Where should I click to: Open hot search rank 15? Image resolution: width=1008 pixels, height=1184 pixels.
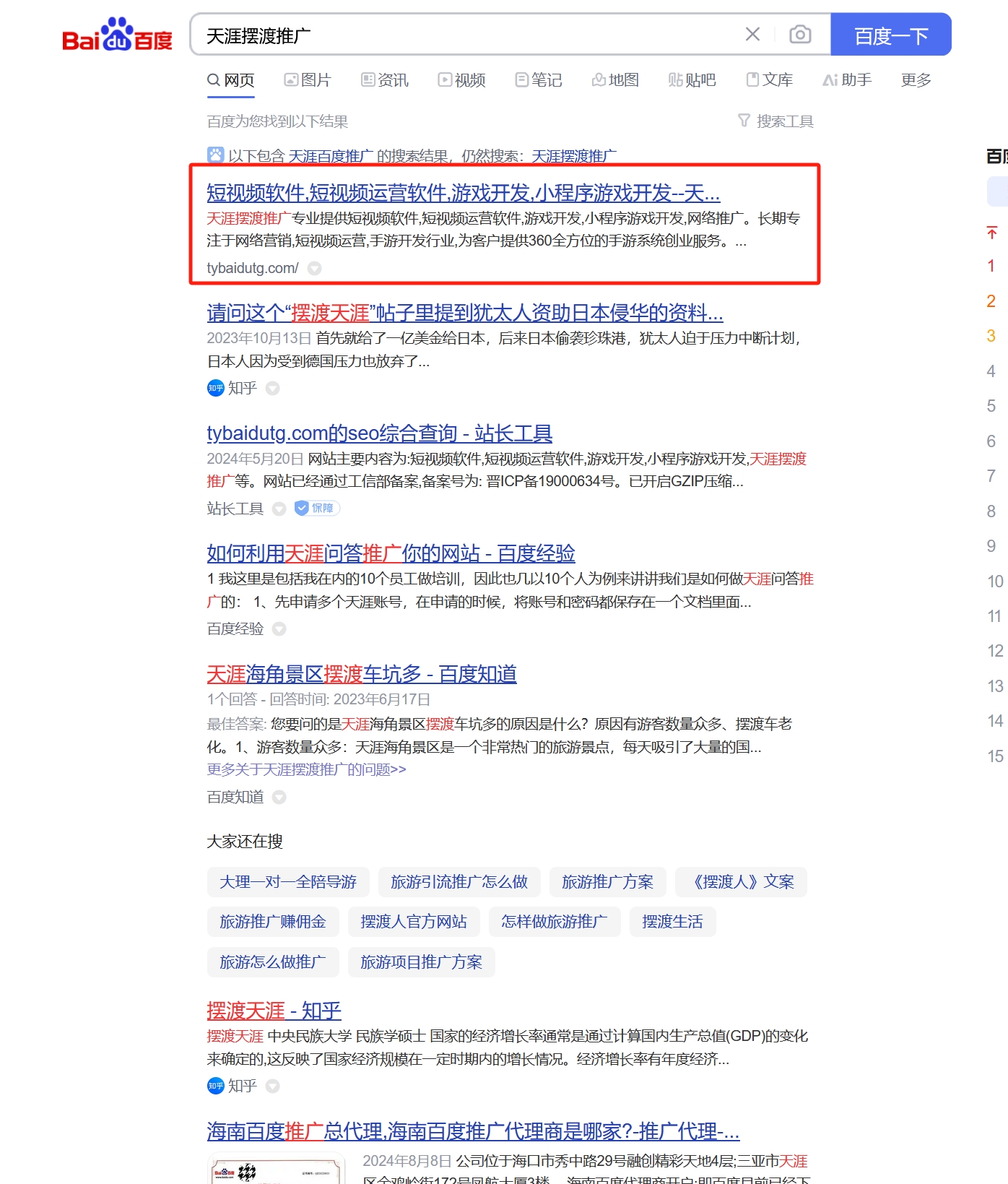tap(995, 756)
